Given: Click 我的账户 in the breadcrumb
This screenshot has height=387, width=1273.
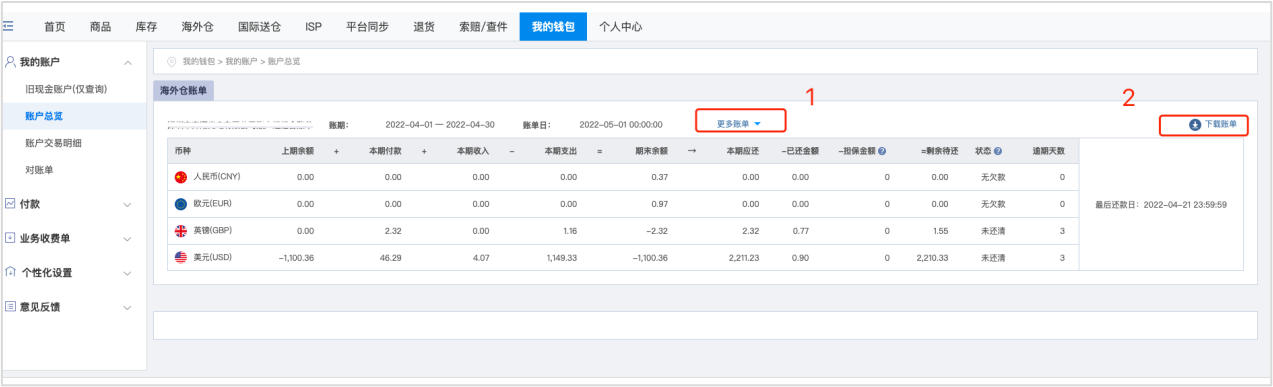Looking at the screenshot, I should click(241, 61).
